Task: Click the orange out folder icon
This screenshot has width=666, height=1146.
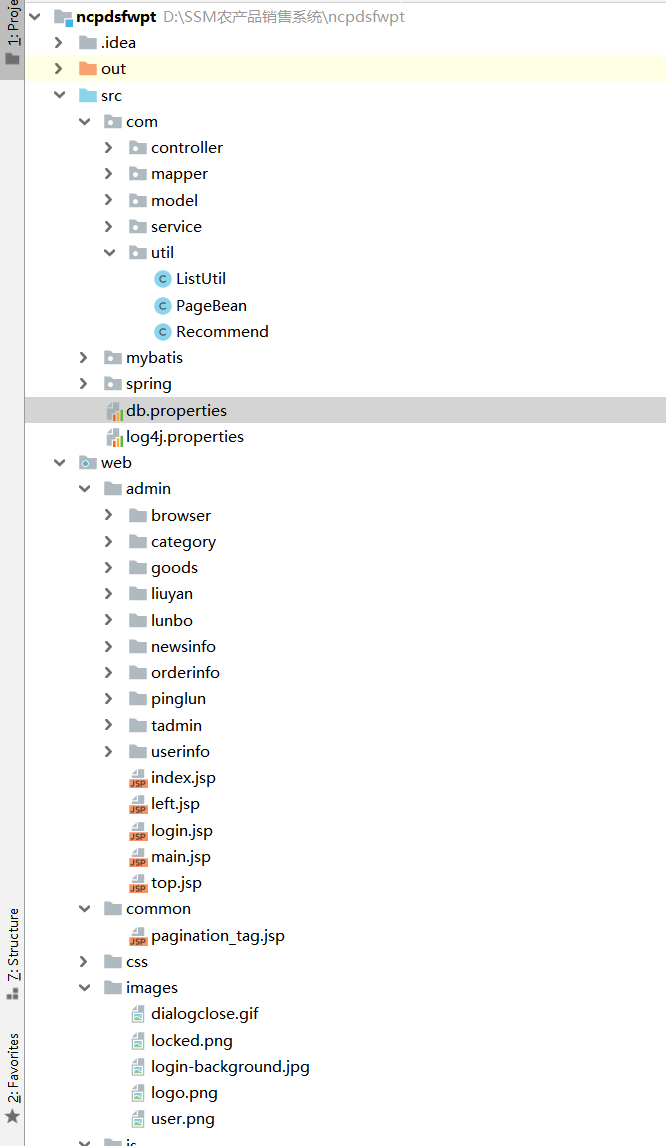Action: pos(88,69)
